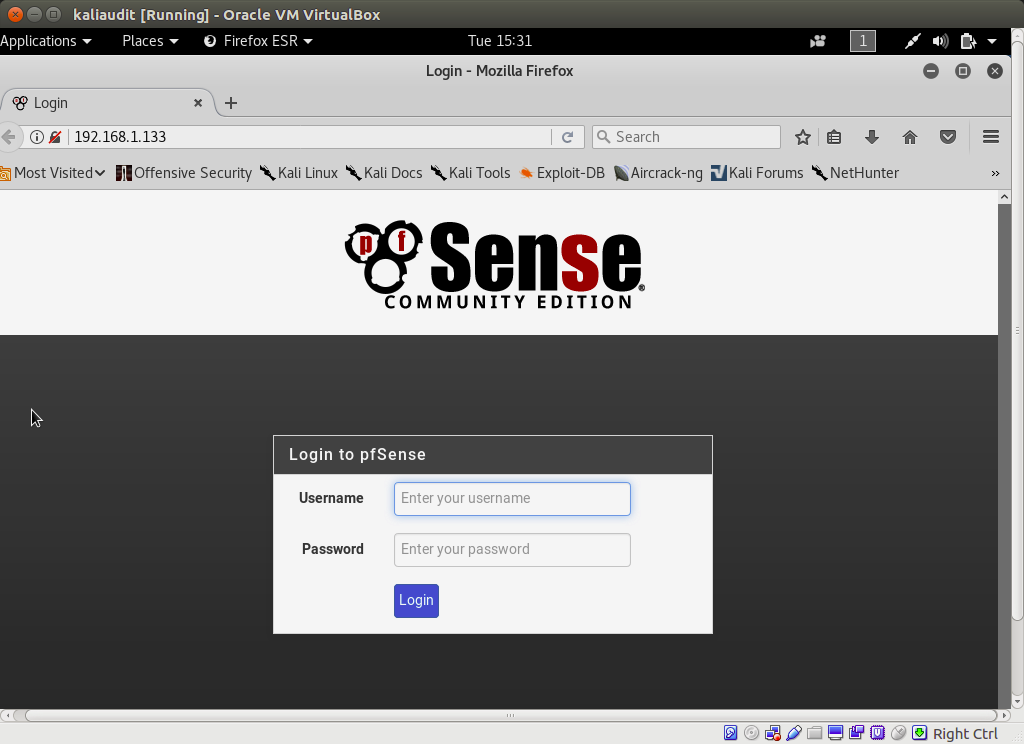Click VirtualBox mouse integration status icon
Viewport: 1024px width, 744px height.
(899, 733)
